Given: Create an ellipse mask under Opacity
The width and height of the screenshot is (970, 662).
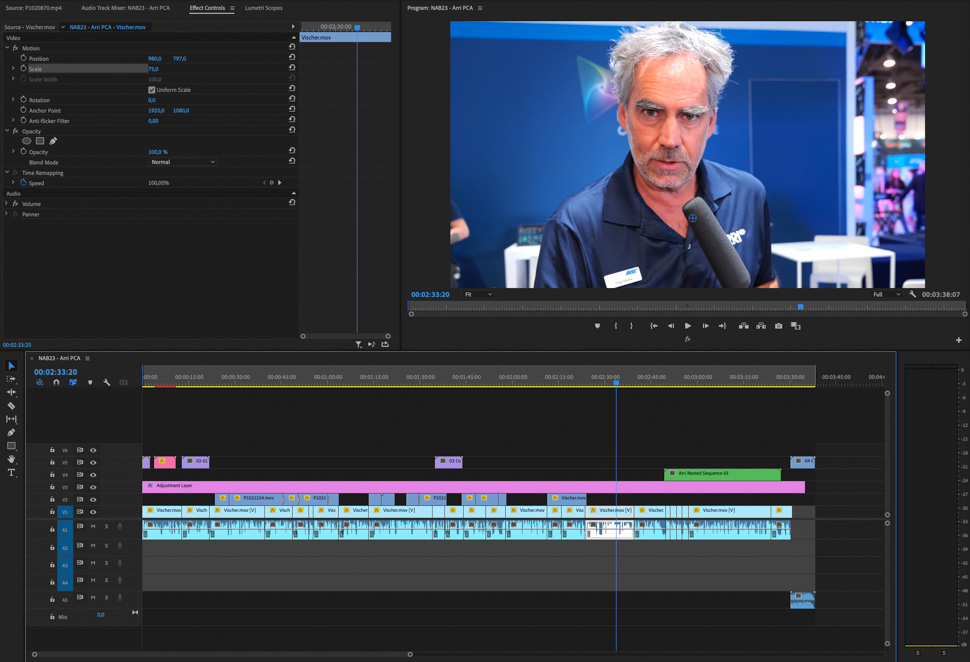Looking at the screenshot, I should (27, 141).
